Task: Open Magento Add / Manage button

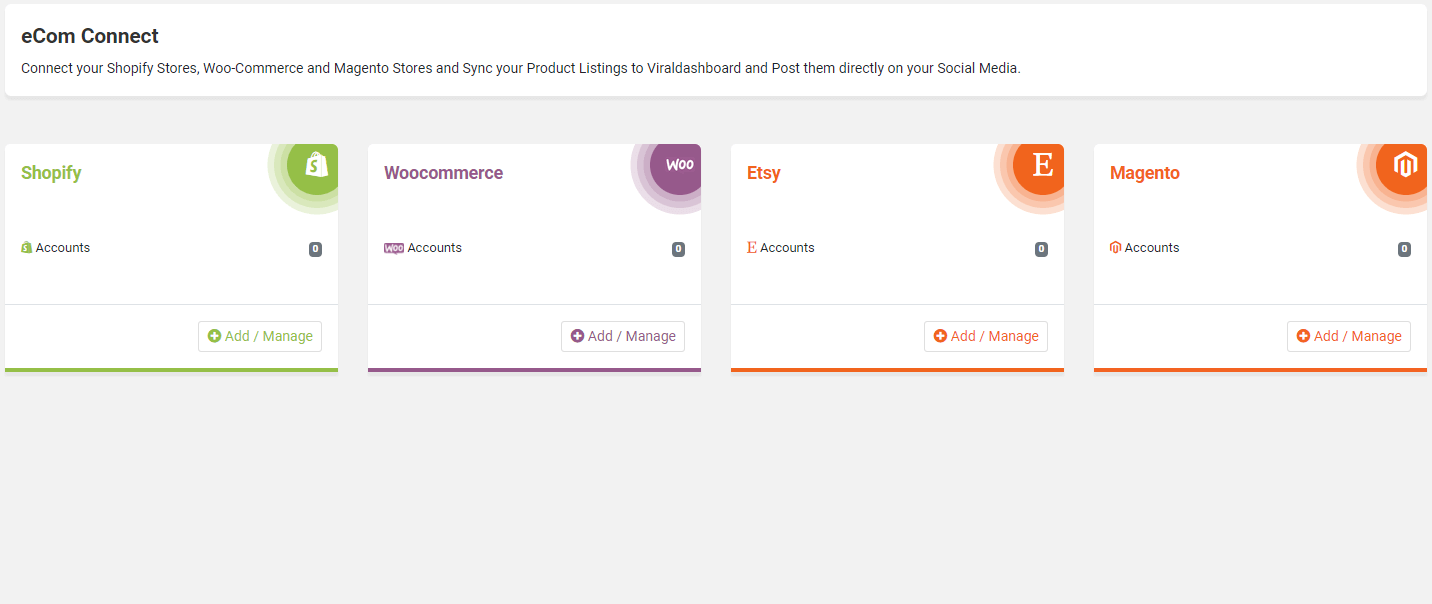Action: coord(1349,336)
